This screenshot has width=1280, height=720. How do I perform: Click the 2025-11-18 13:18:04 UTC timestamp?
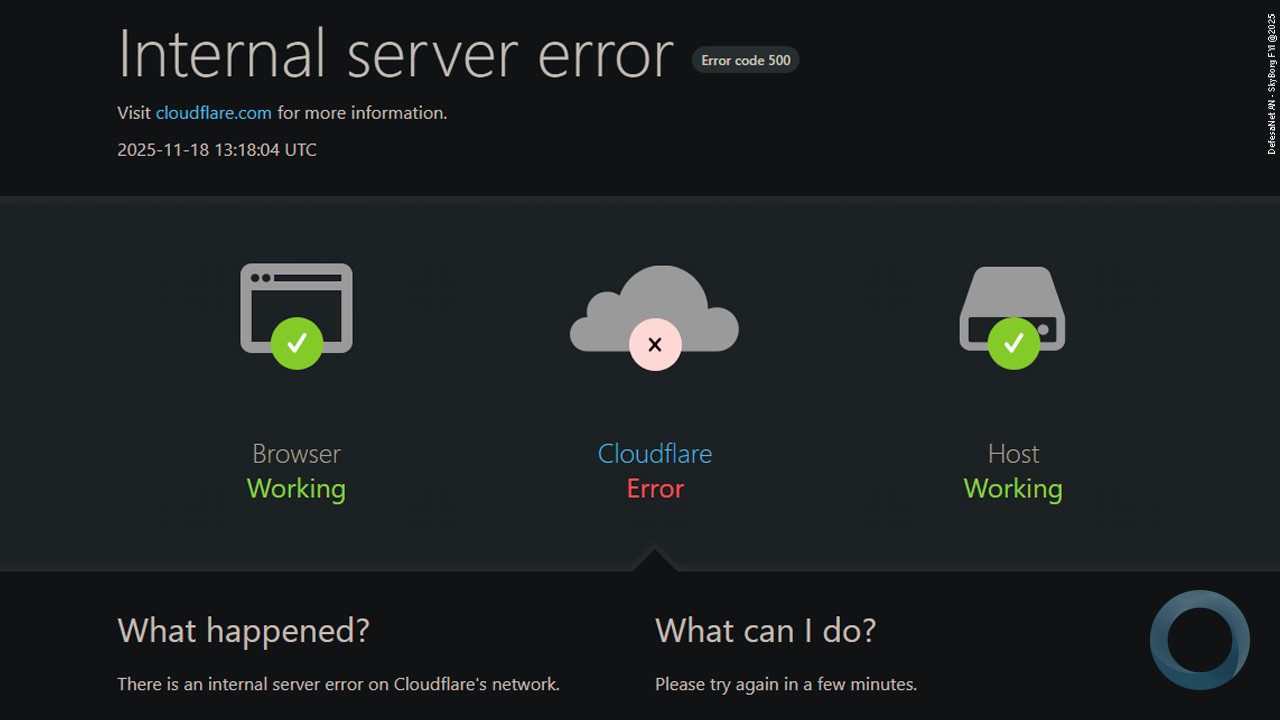(x=217, y=150)
